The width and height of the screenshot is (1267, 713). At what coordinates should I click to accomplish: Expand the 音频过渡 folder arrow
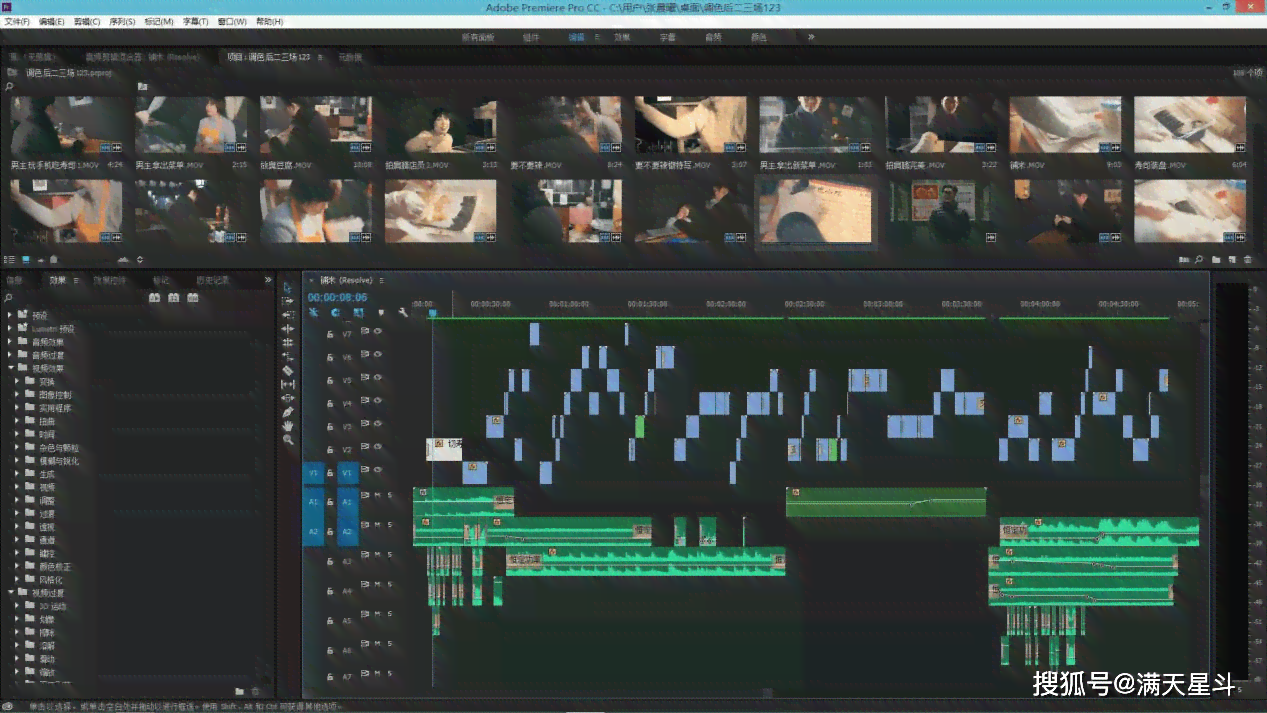click(10, 355)
